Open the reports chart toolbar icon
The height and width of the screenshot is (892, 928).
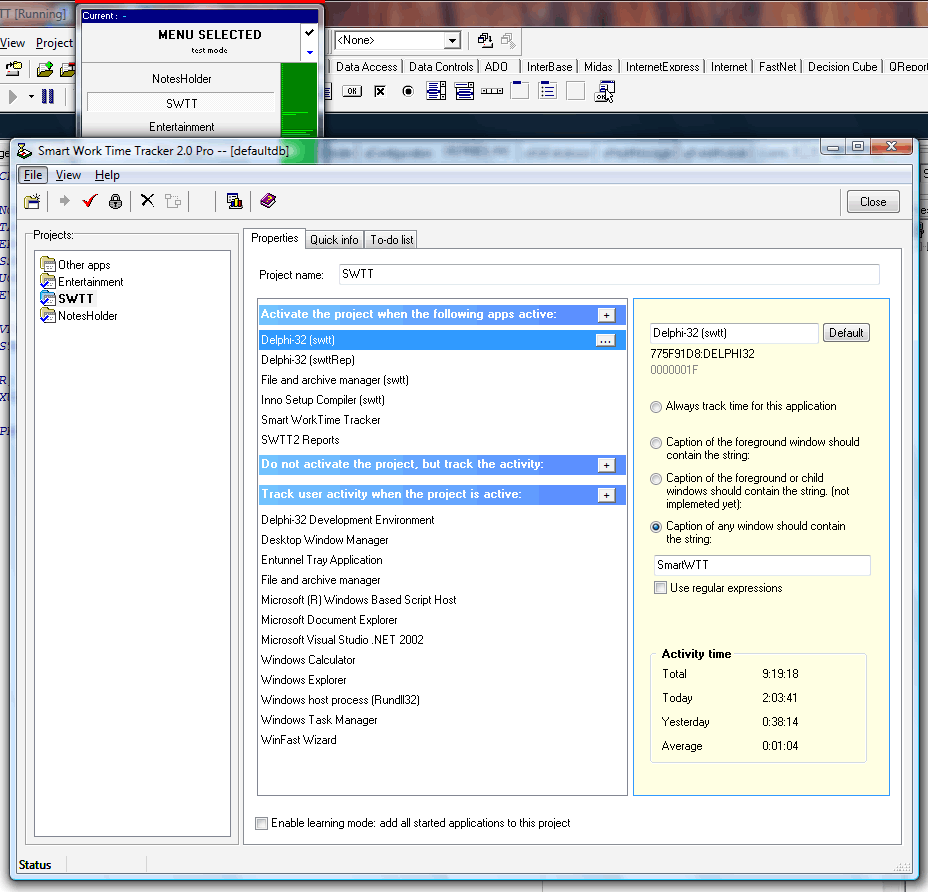point(234,201)
